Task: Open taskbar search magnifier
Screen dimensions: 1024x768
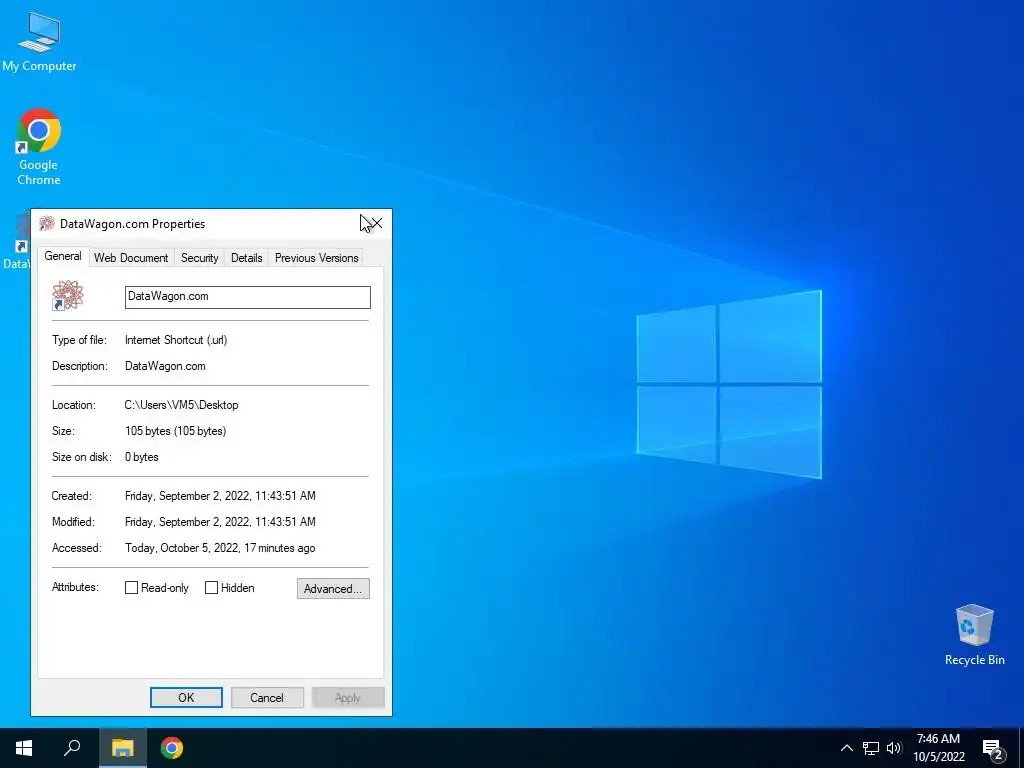Action: [72, 748]
